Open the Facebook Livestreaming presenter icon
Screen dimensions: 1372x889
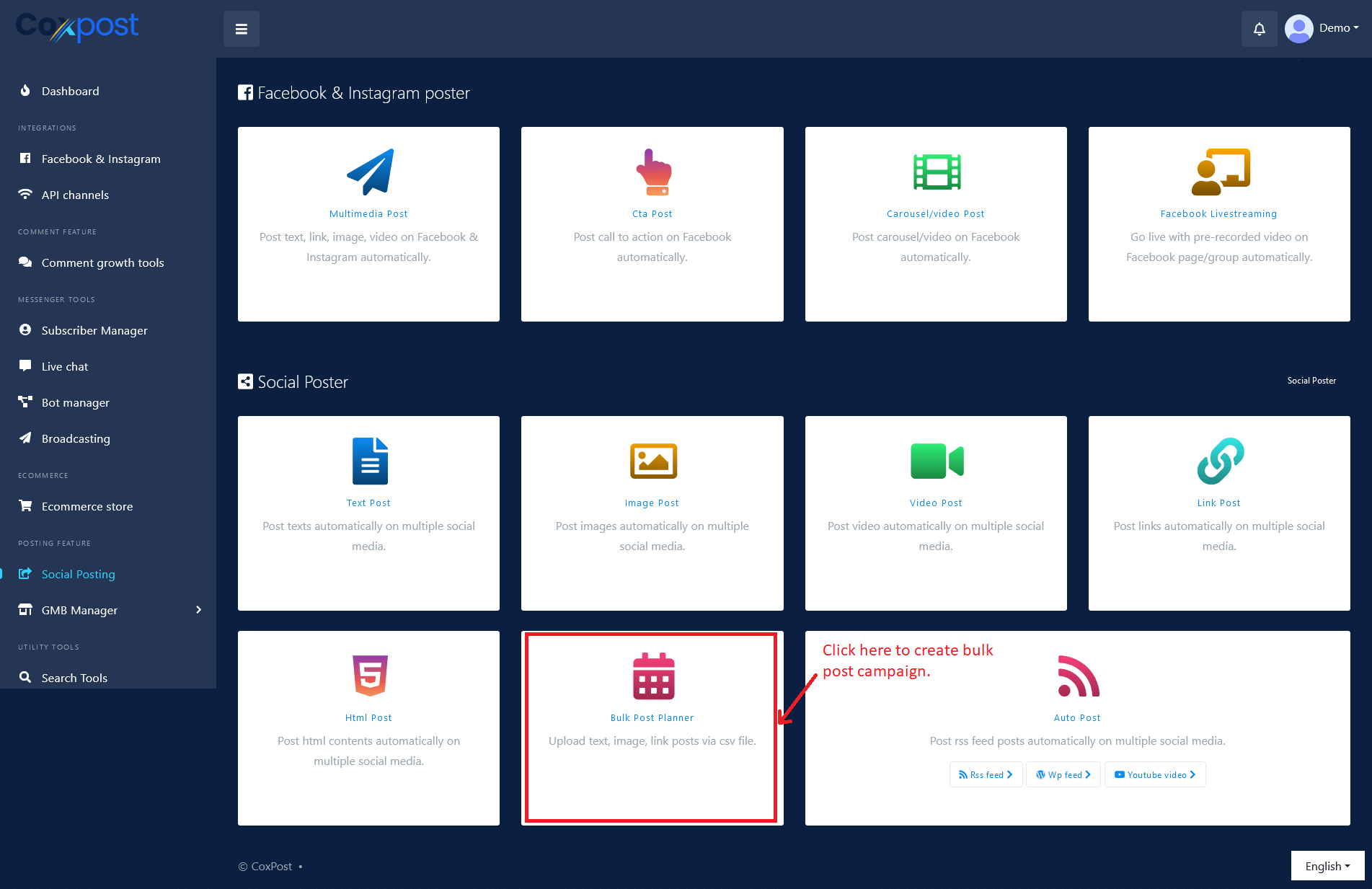tap(1220, 172)
